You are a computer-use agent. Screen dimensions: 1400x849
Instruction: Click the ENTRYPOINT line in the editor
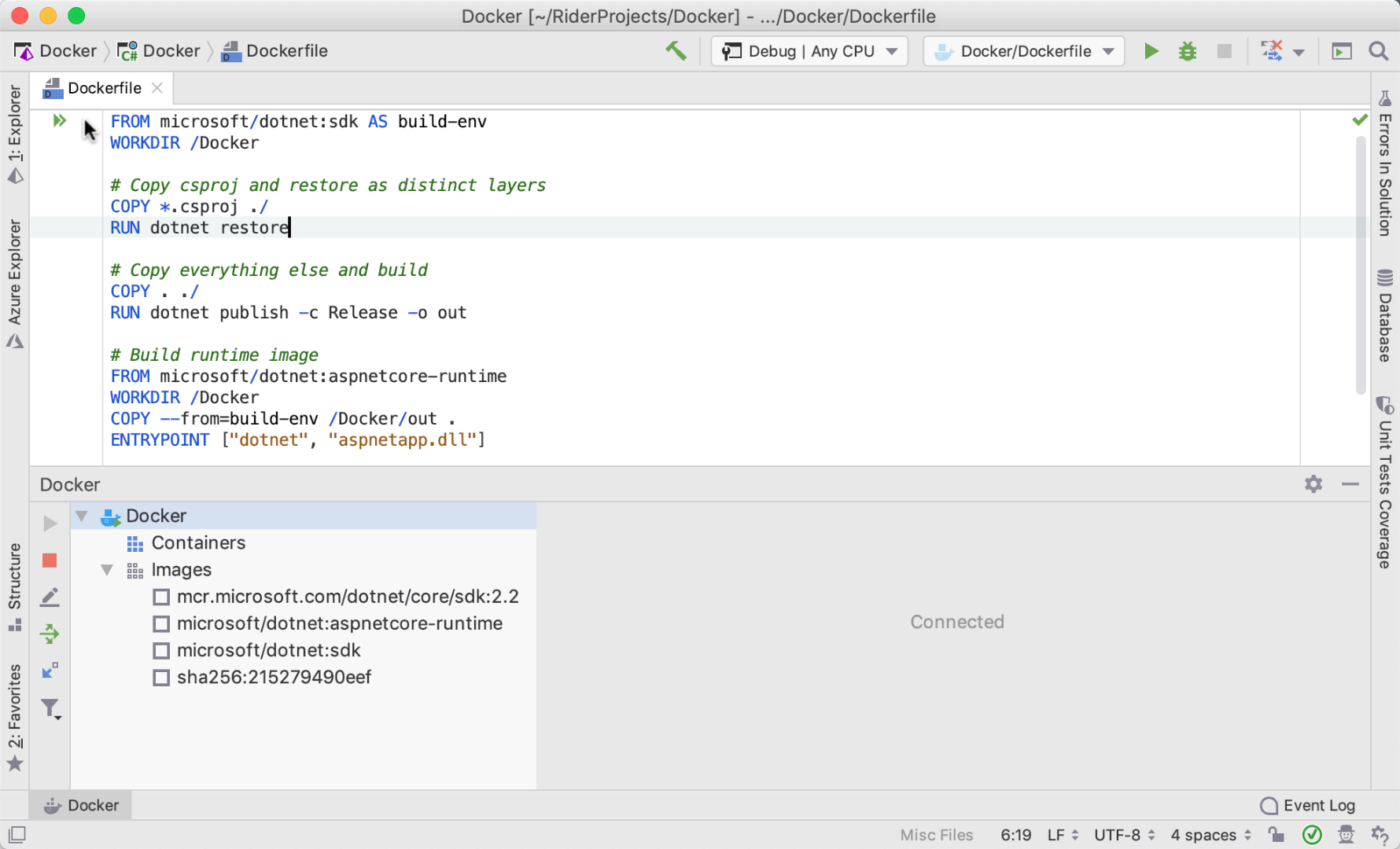pos(297,440)
